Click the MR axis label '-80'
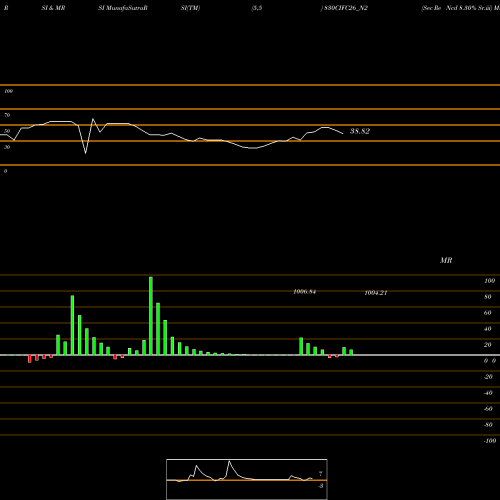 point(488,425)
